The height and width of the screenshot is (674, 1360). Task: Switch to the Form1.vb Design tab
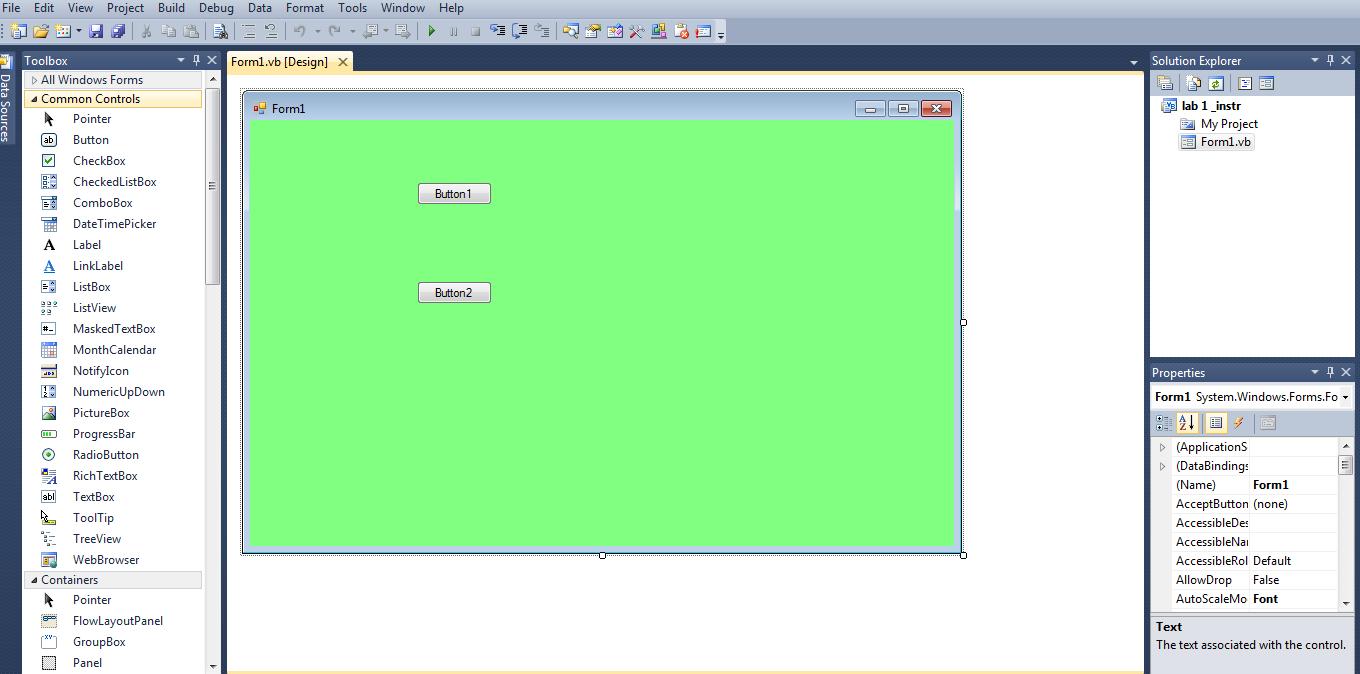point(280,61)
